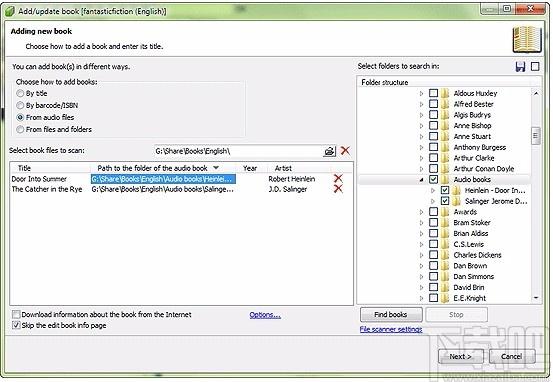Click folder tree scrollbar up arrow

coord(536,93)
